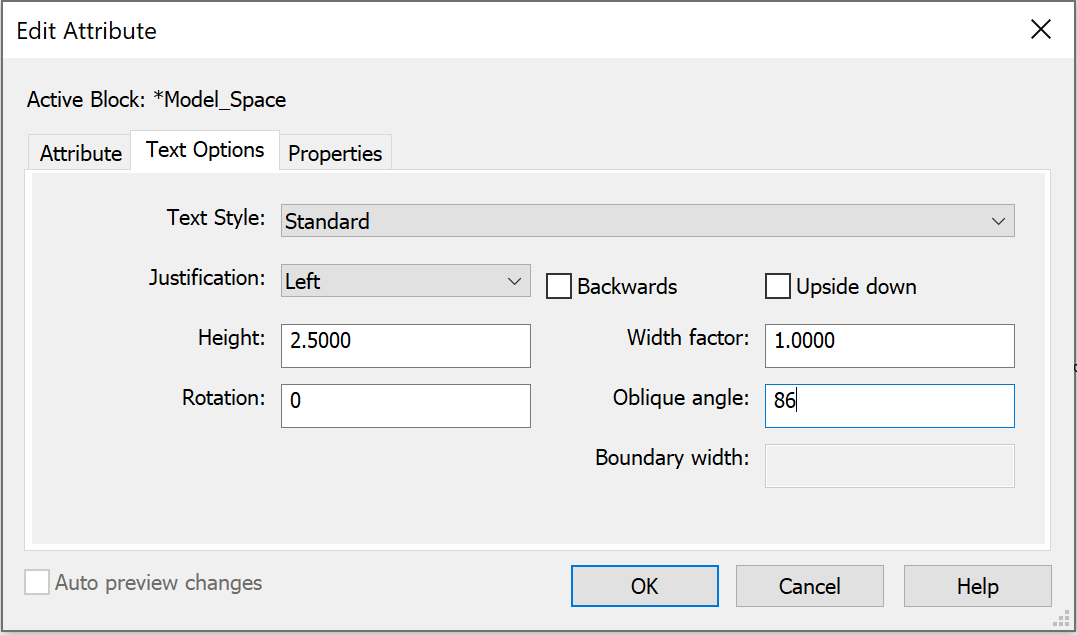This screenshot has width=1077, height=635.
Task: Click the Active Block *Model_Space label
Action: point(156,100)
